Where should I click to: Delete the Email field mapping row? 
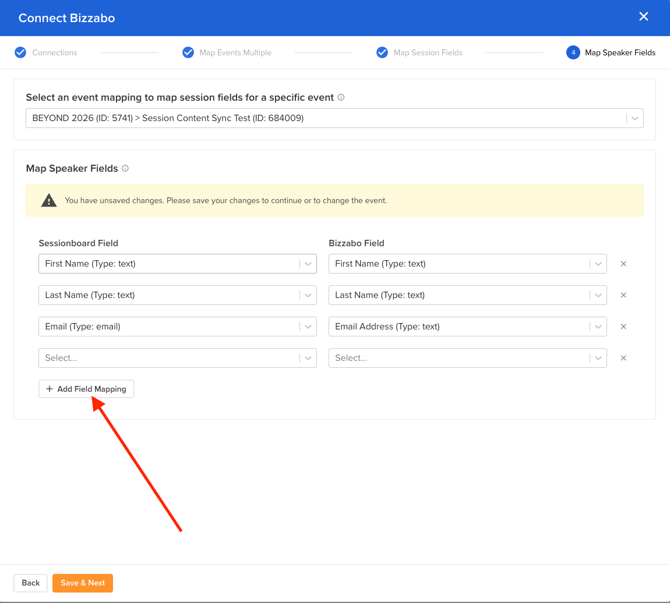(623, 327)
